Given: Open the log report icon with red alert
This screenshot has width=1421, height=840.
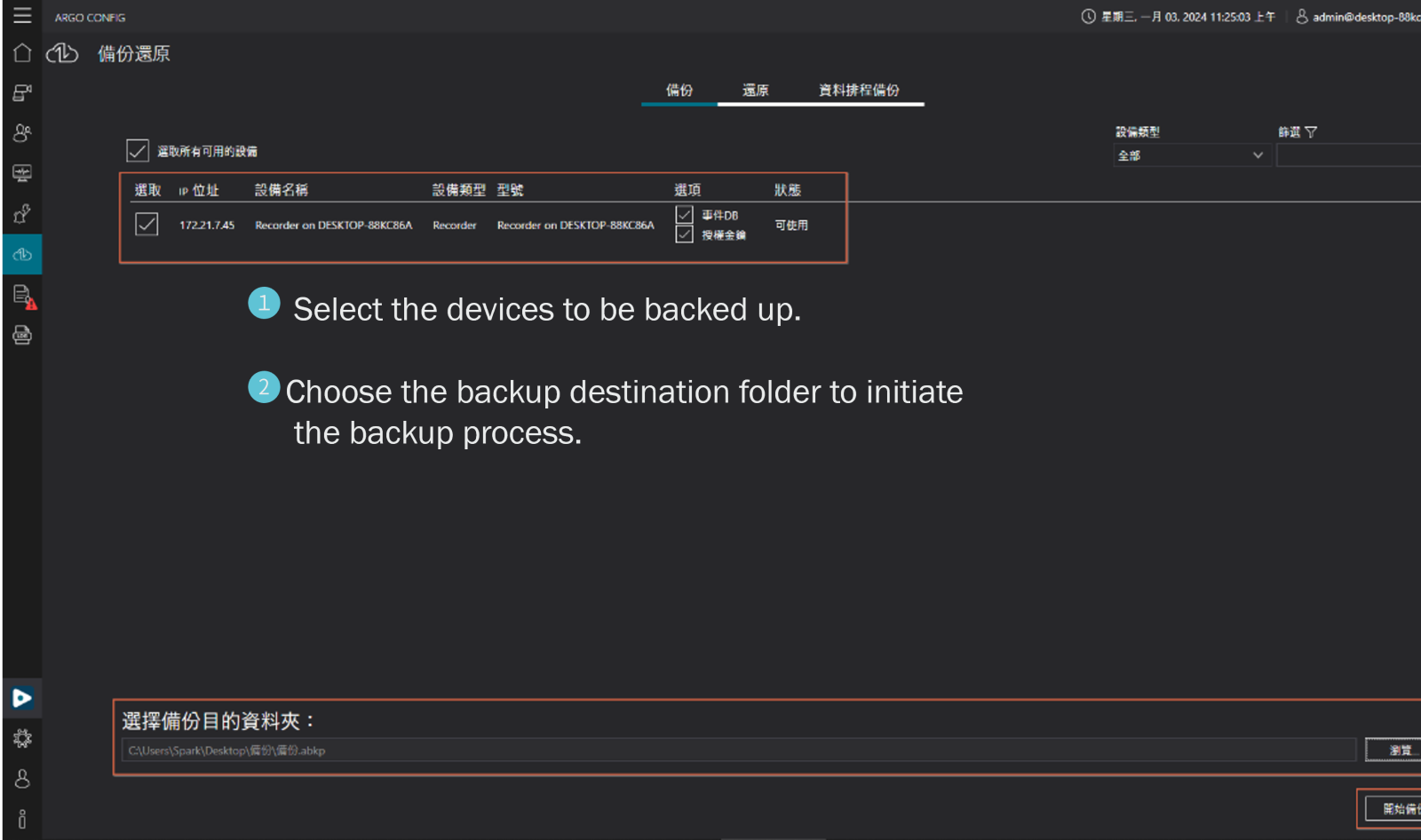Looking at the screenshot, I should pos(23,296).
